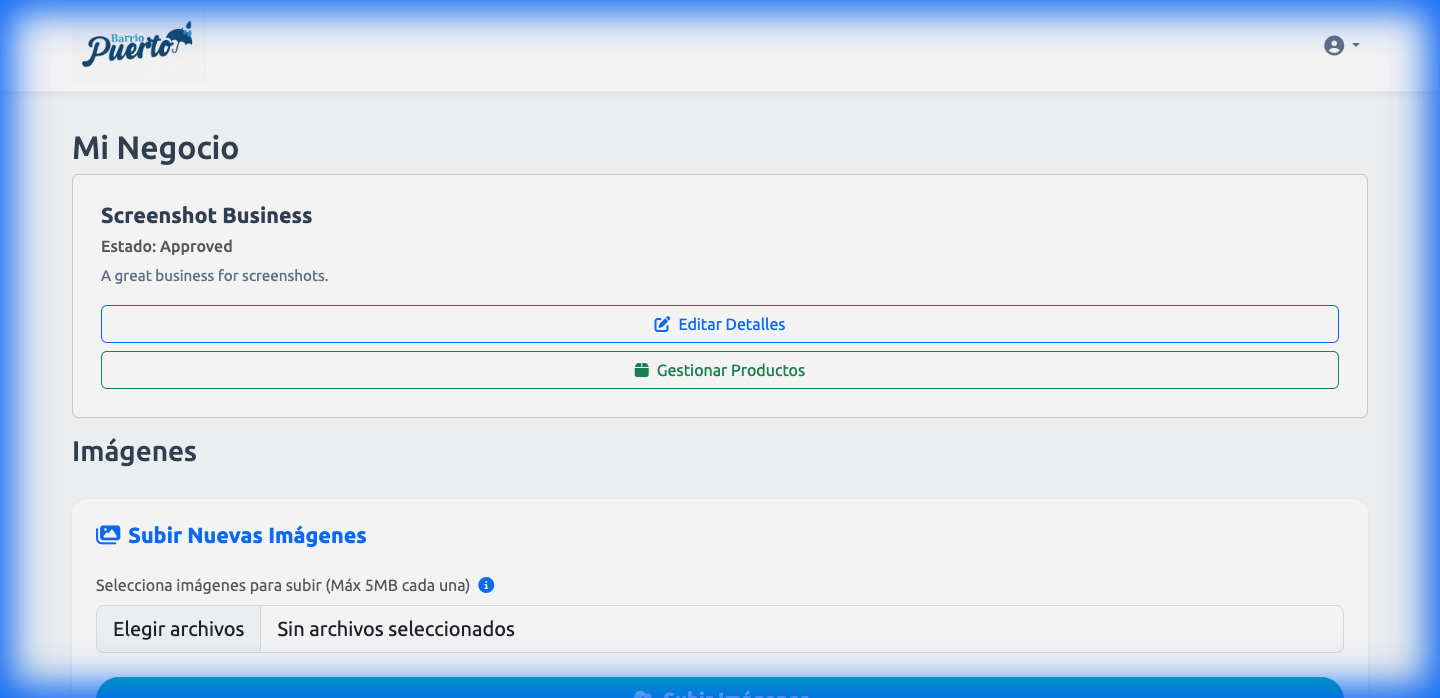Click the Screenshot Business card title
The width and height of the screenshot is (1440, 698).
[x=206, y=215]
